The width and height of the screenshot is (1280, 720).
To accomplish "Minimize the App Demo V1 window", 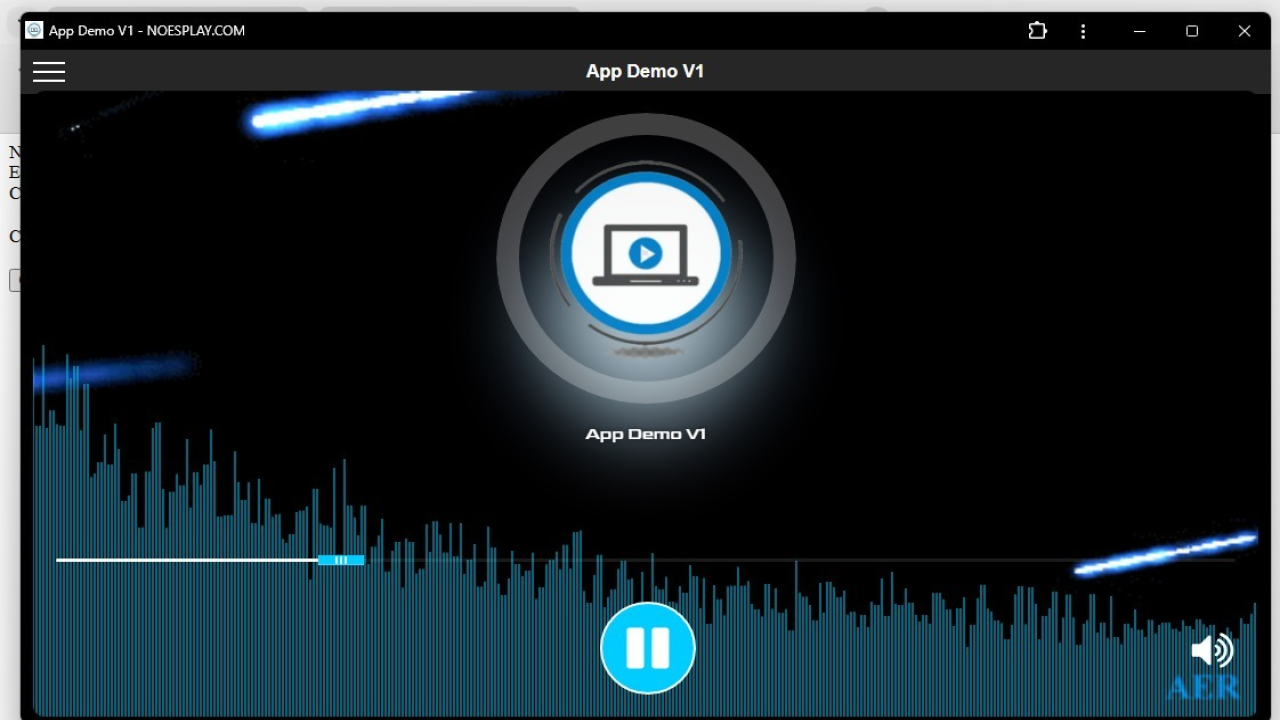I will [x=1139, y=31].
